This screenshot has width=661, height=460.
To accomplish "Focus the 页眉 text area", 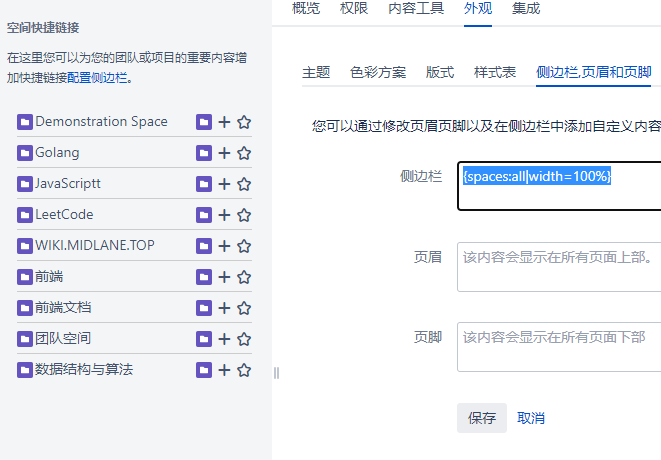I will pyautogui.click(x=559, y=267).
